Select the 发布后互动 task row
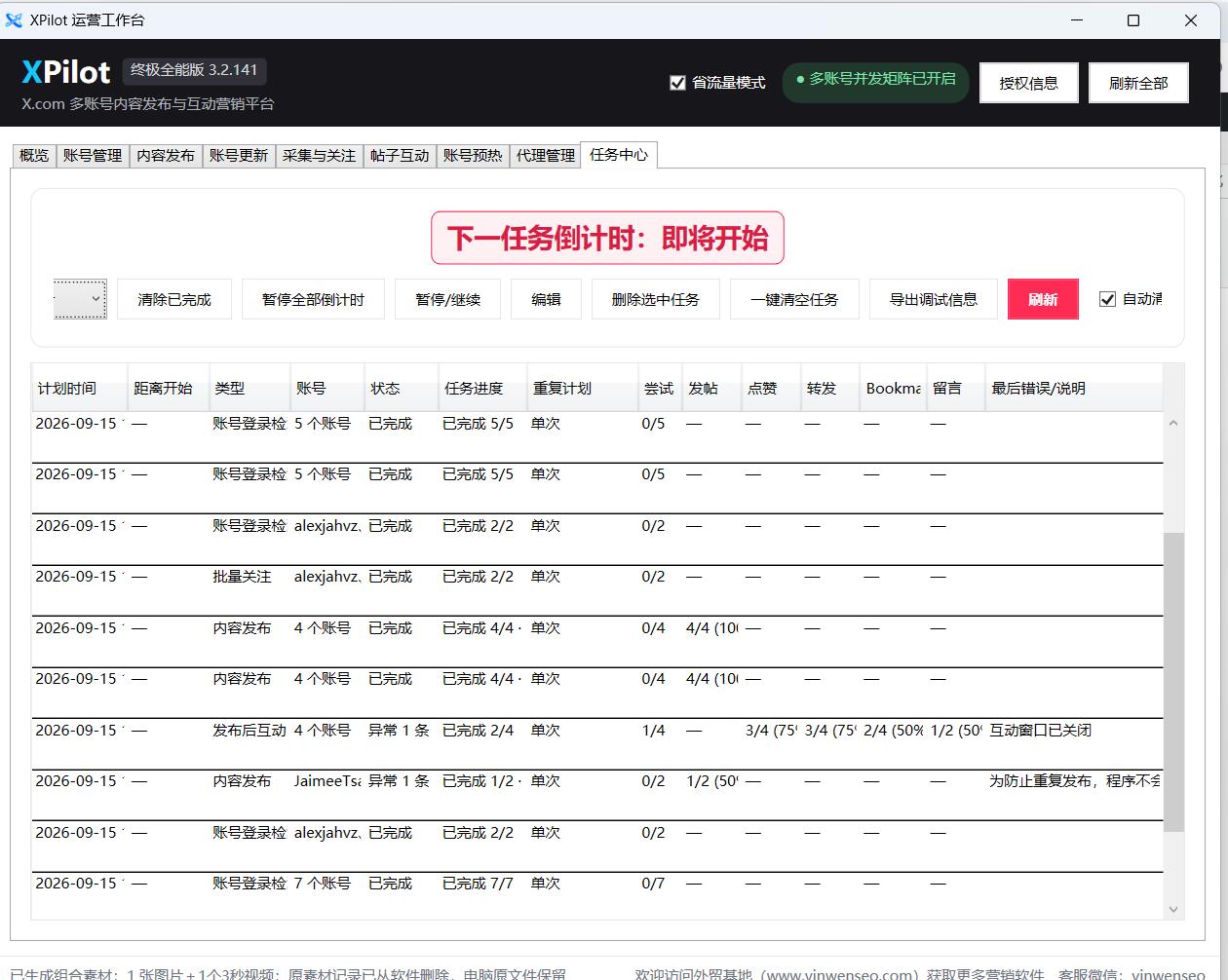The image size is (1228, 980). point(597,743)
